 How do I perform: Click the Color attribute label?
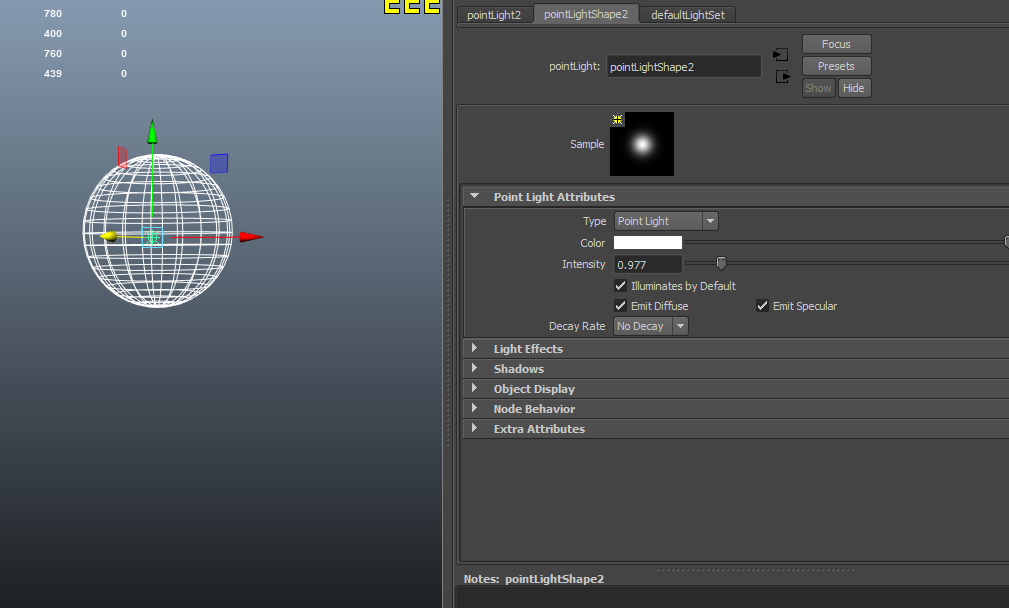(593, 243)
